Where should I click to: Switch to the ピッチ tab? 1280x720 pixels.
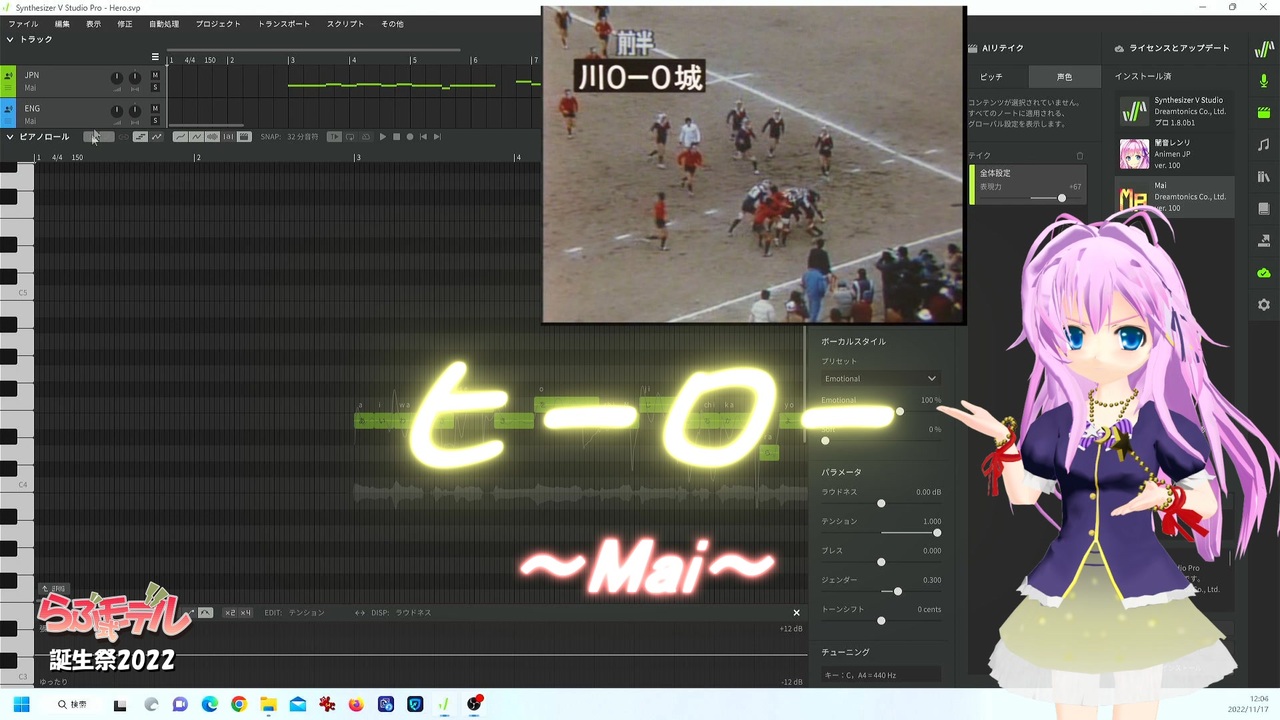coord(991,77)
